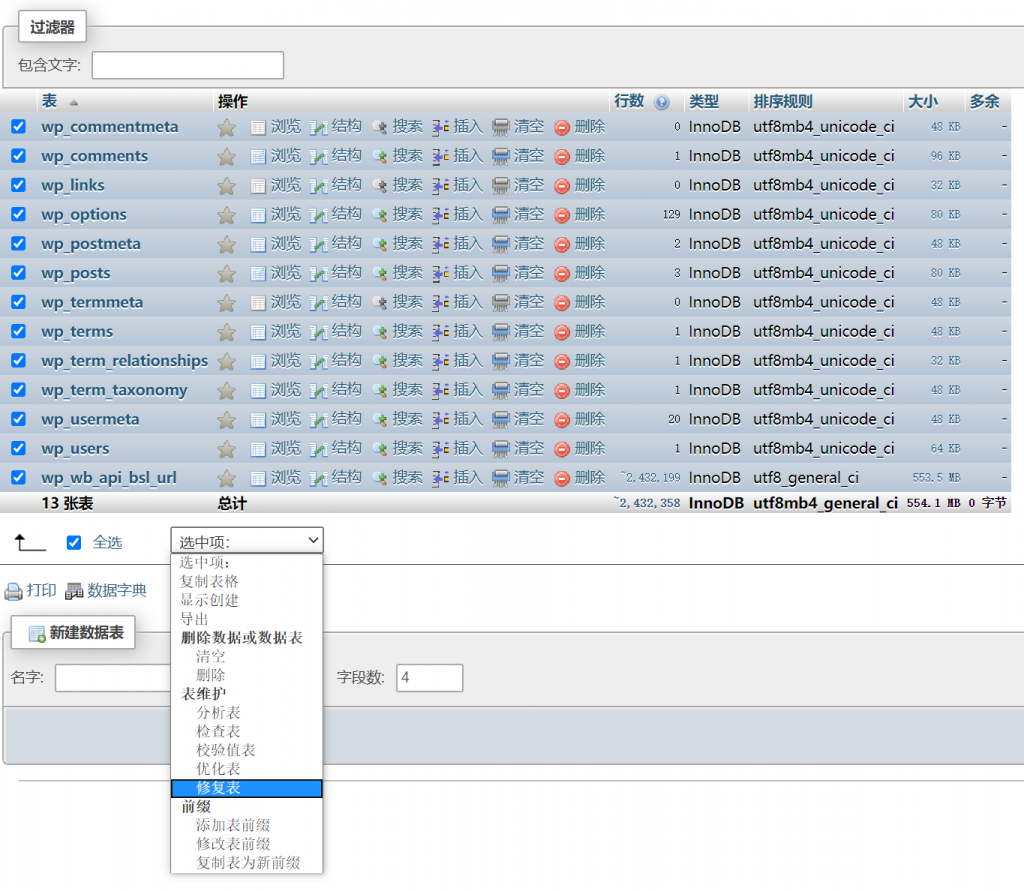Insert a new row into wp_comments

tap(466, 156)
